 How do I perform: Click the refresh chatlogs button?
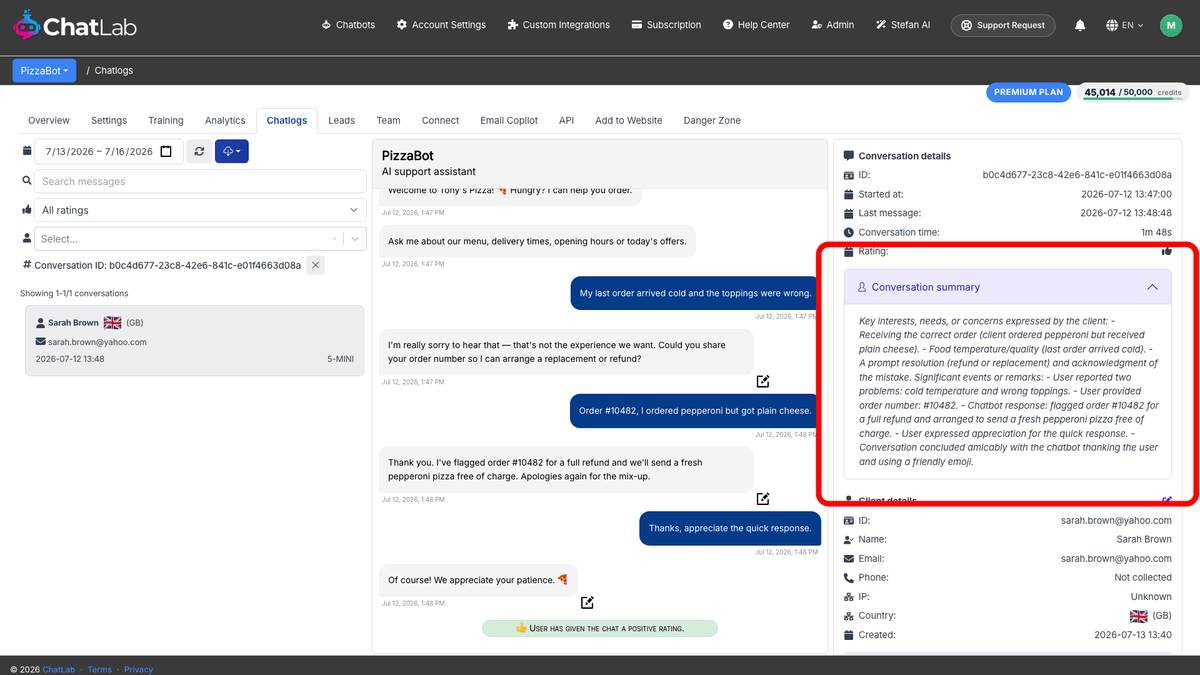click(x=199, y=152)
